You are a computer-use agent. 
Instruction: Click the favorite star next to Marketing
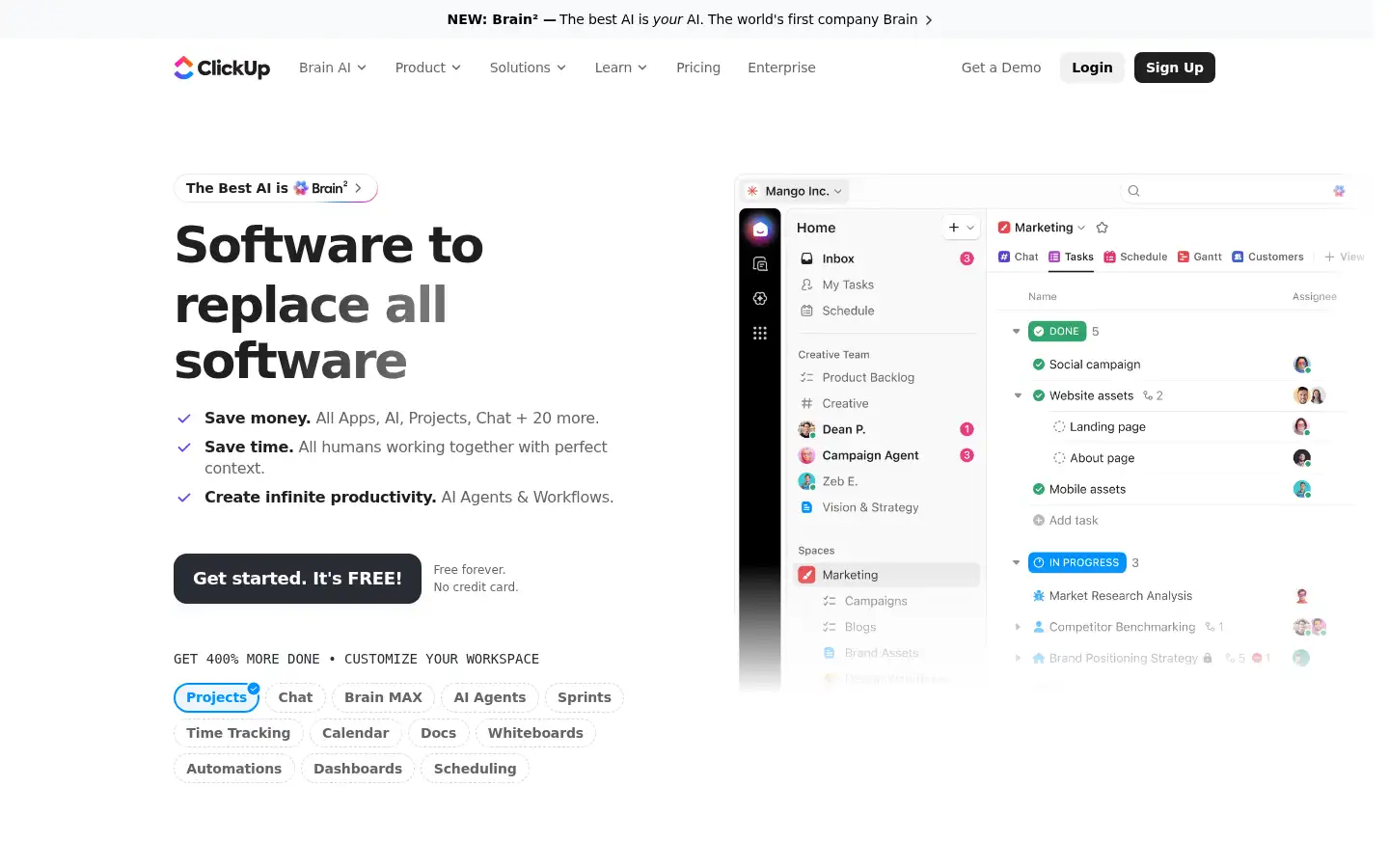click(1103, 228)
